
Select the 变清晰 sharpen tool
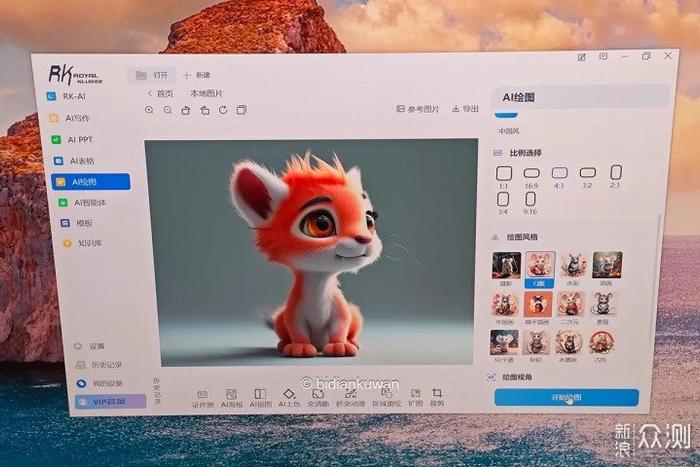click(x=318, y=398)
